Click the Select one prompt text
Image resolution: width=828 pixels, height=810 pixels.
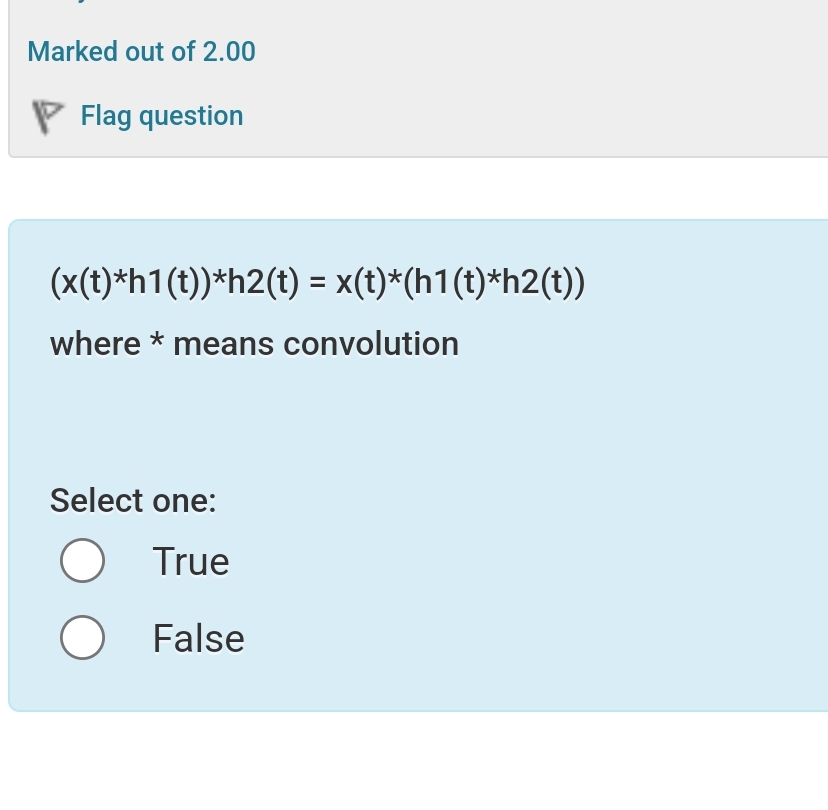[132, 500]
